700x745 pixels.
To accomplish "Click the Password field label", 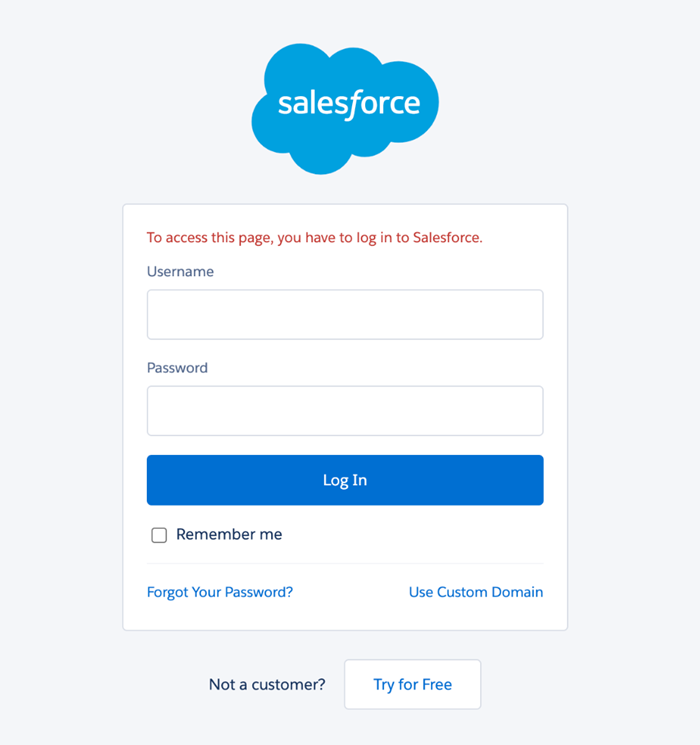I will point(177,368).
